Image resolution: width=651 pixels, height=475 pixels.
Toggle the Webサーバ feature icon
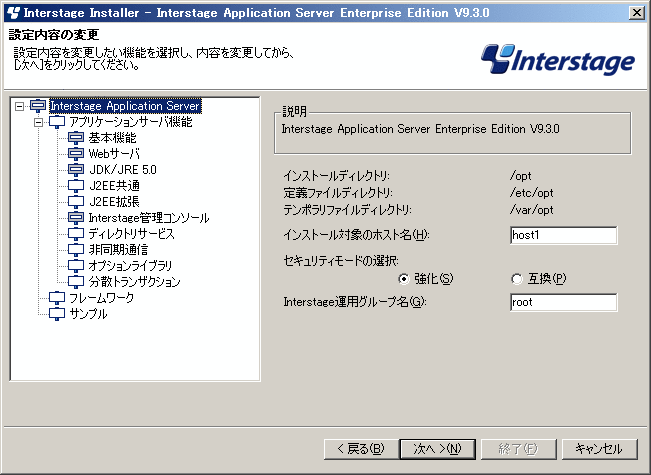[x=76, y=154]
